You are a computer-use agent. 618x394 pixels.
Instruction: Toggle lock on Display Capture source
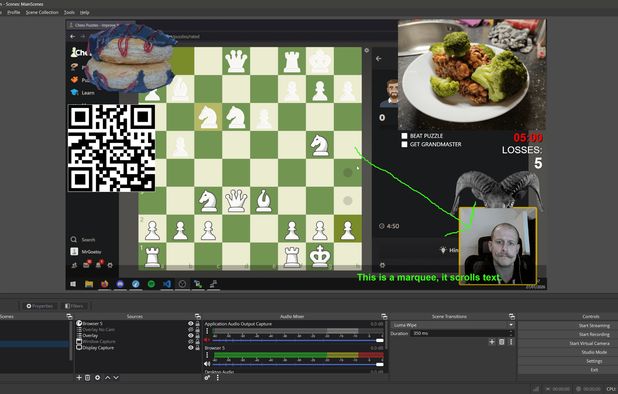197,348
